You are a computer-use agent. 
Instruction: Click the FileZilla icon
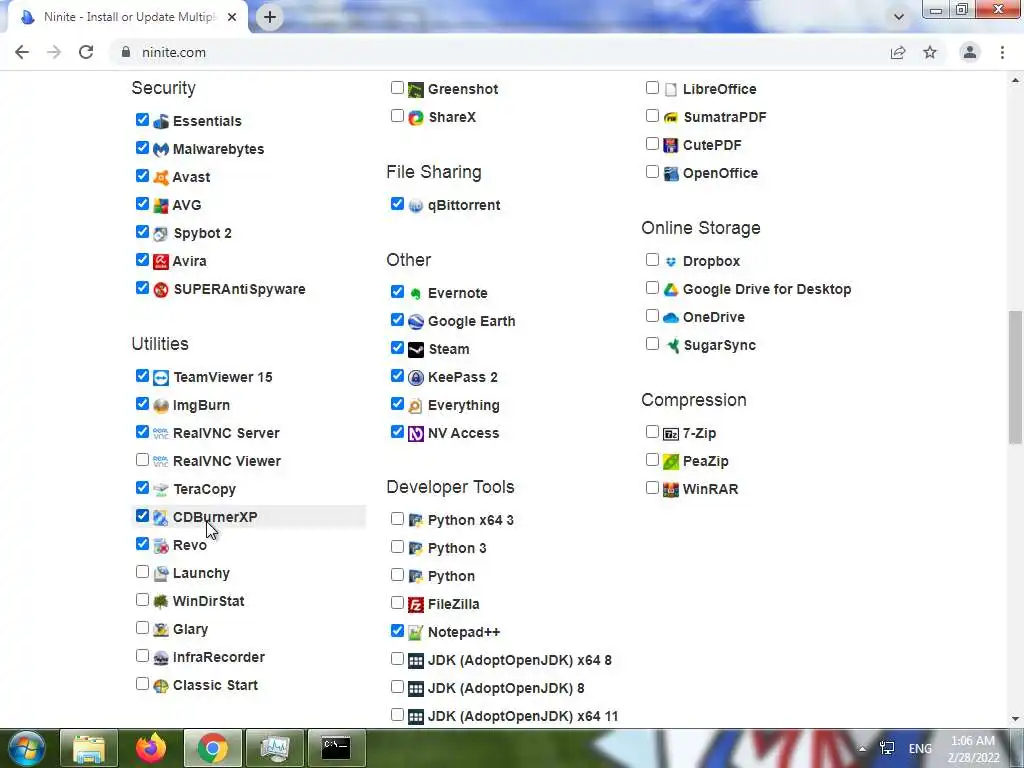[x=416, y=605]
